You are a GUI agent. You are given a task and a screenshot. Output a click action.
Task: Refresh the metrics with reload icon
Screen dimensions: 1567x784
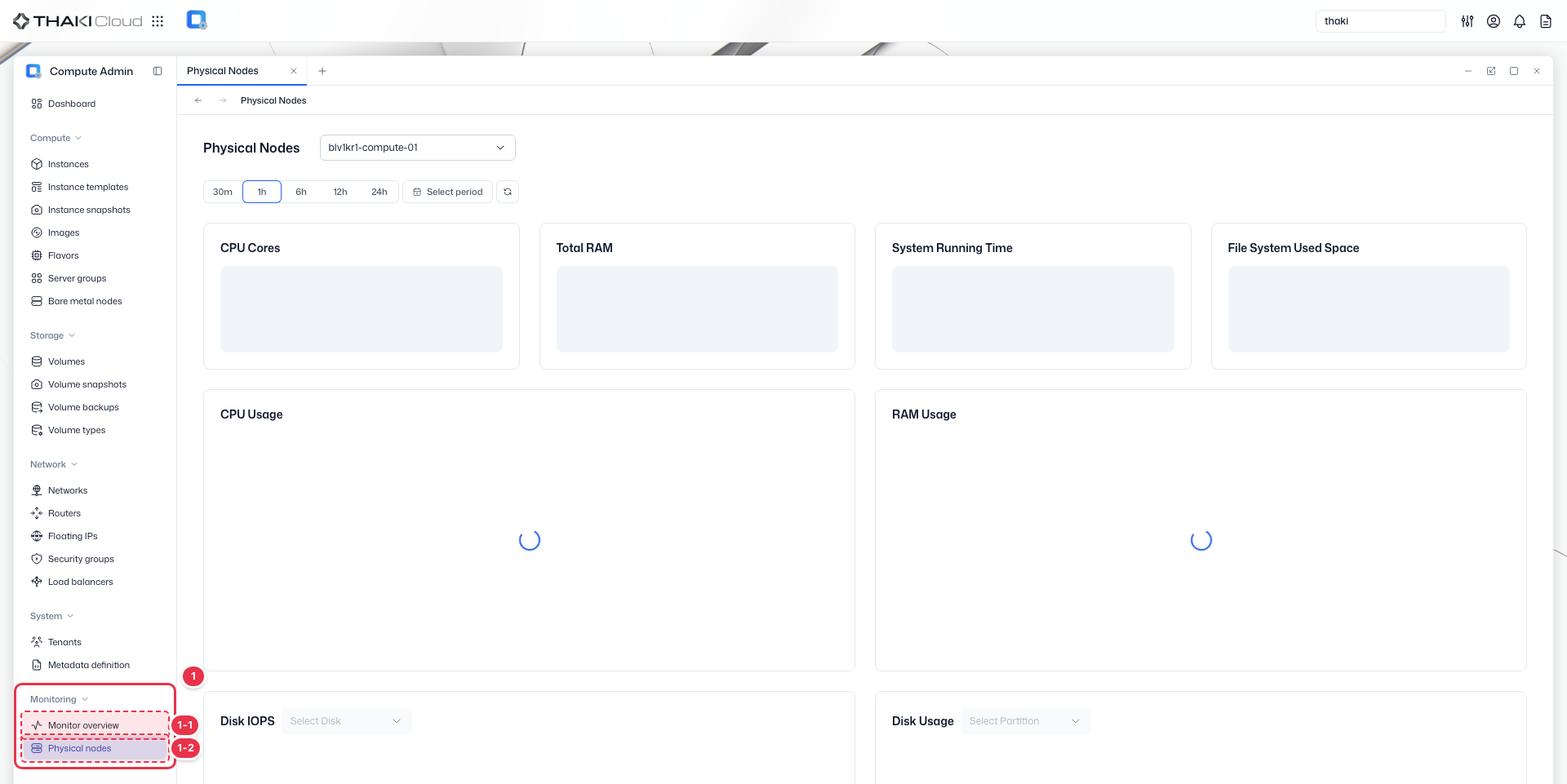(508, 192)
